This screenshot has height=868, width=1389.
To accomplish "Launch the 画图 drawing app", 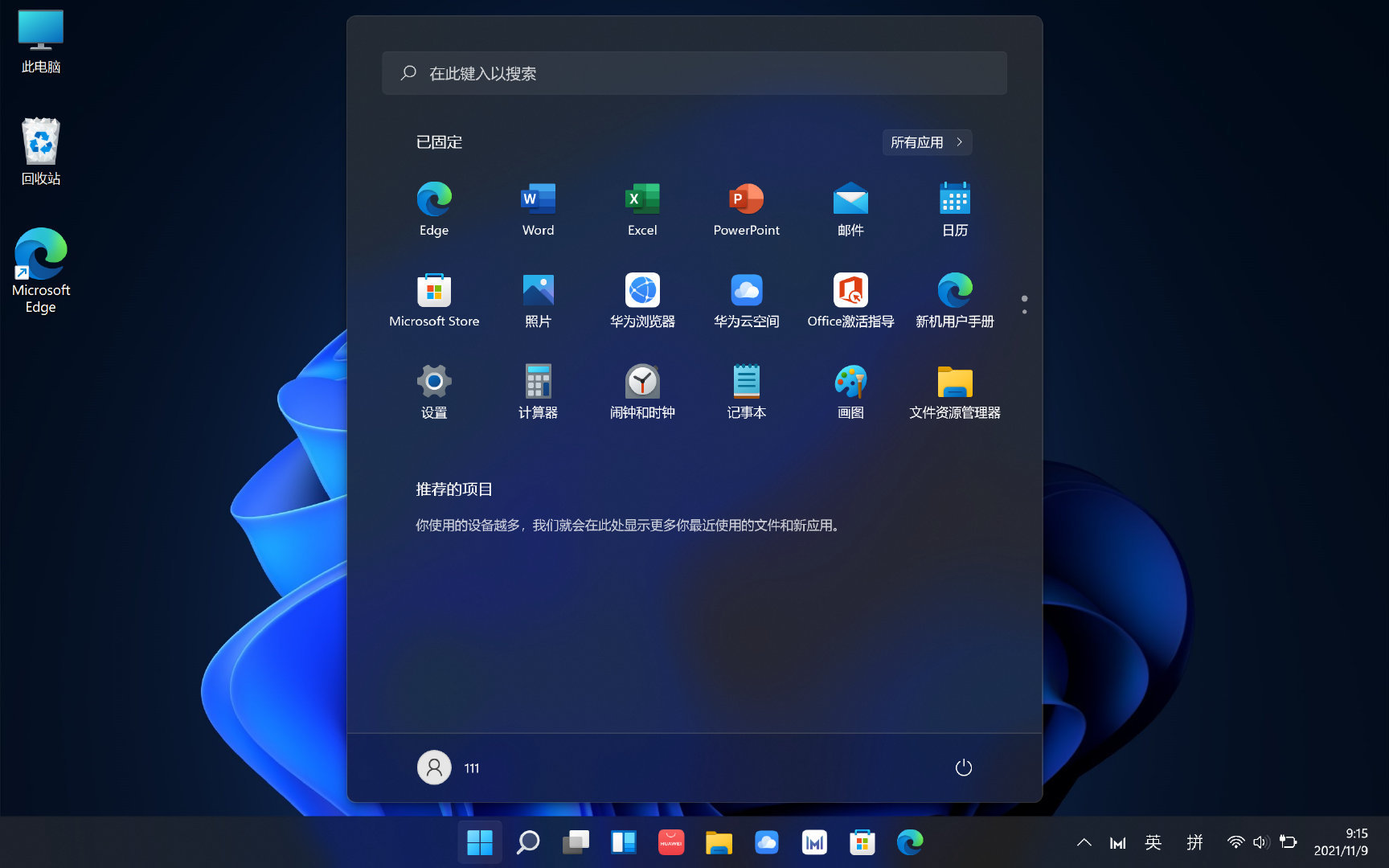I will coord(850,392).
